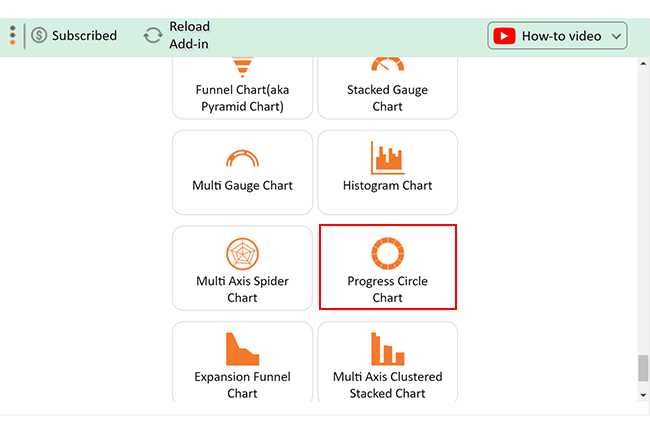Click the scrollbar down arrow
Image resolution: width=650 pixels, height=434 pixels.
643,395
